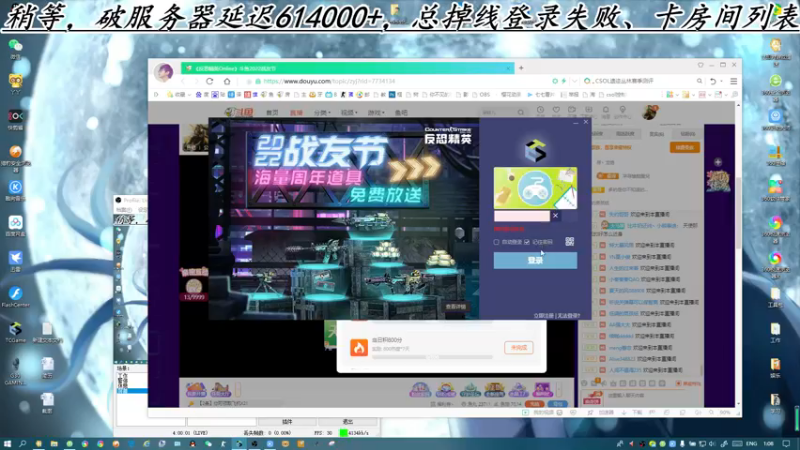Click the browser undo-close arrow icon
Image resolution: width=800 pixels, height=450 pixels.
[x=713, y=81]
